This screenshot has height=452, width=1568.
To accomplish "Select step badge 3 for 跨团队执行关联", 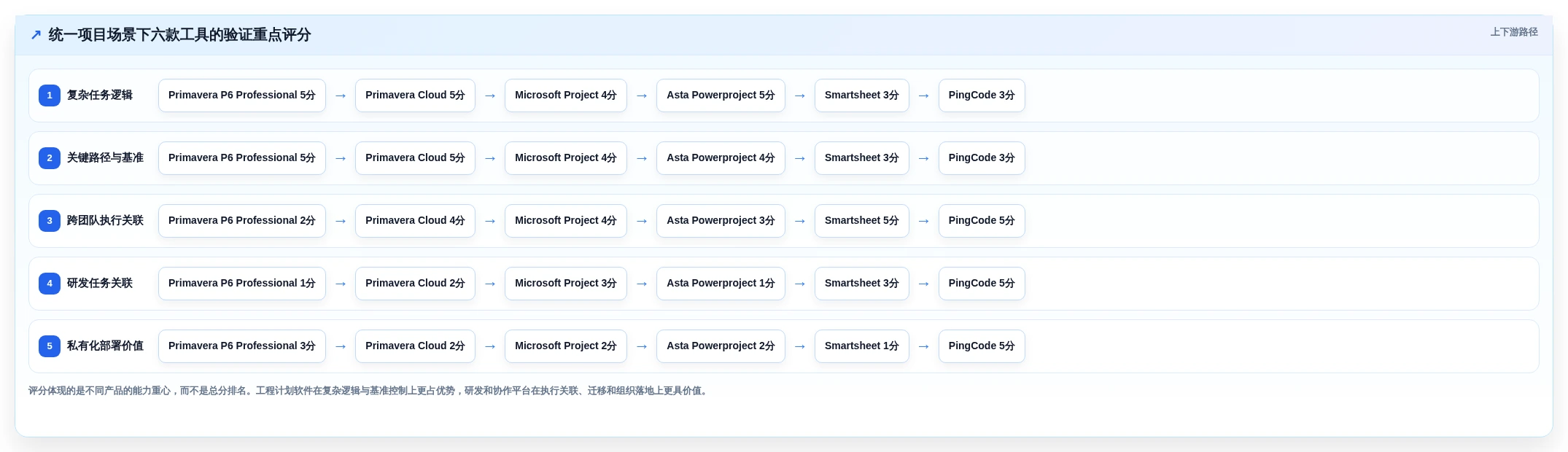I will [50, 221].
